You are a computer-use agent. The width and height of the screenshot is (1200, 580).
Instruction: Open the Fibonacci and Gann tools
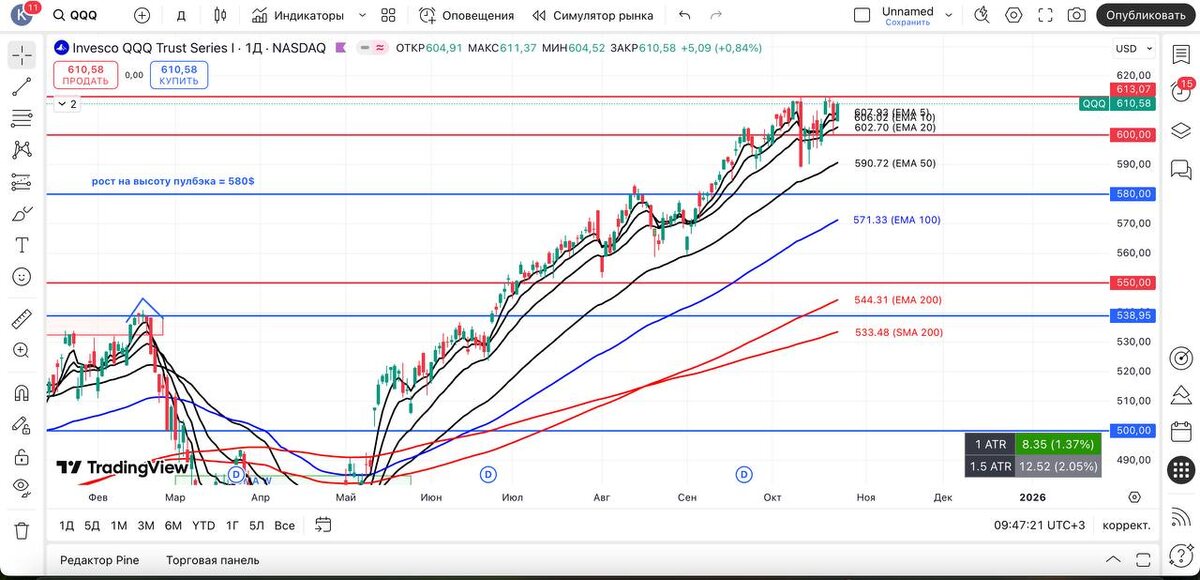coord(21,119)
